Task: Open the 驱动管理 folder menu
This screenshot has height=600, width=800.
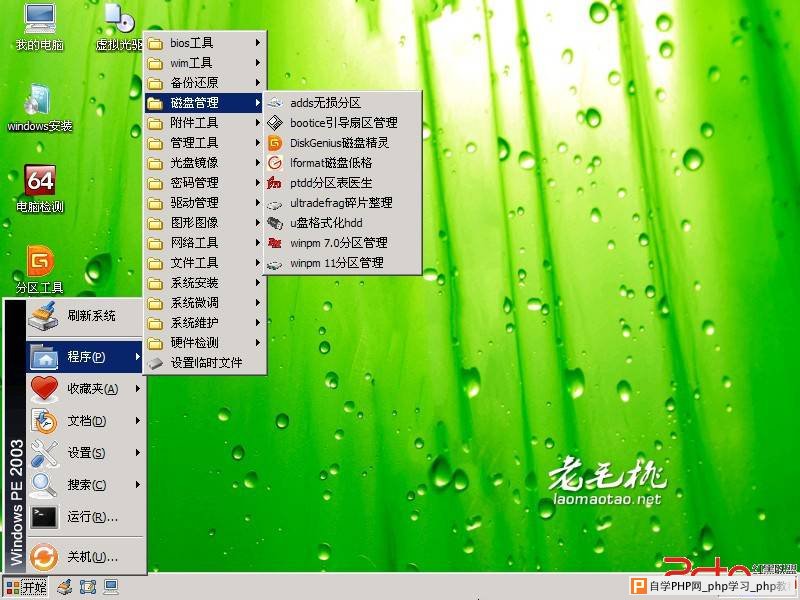Action: 205,203
